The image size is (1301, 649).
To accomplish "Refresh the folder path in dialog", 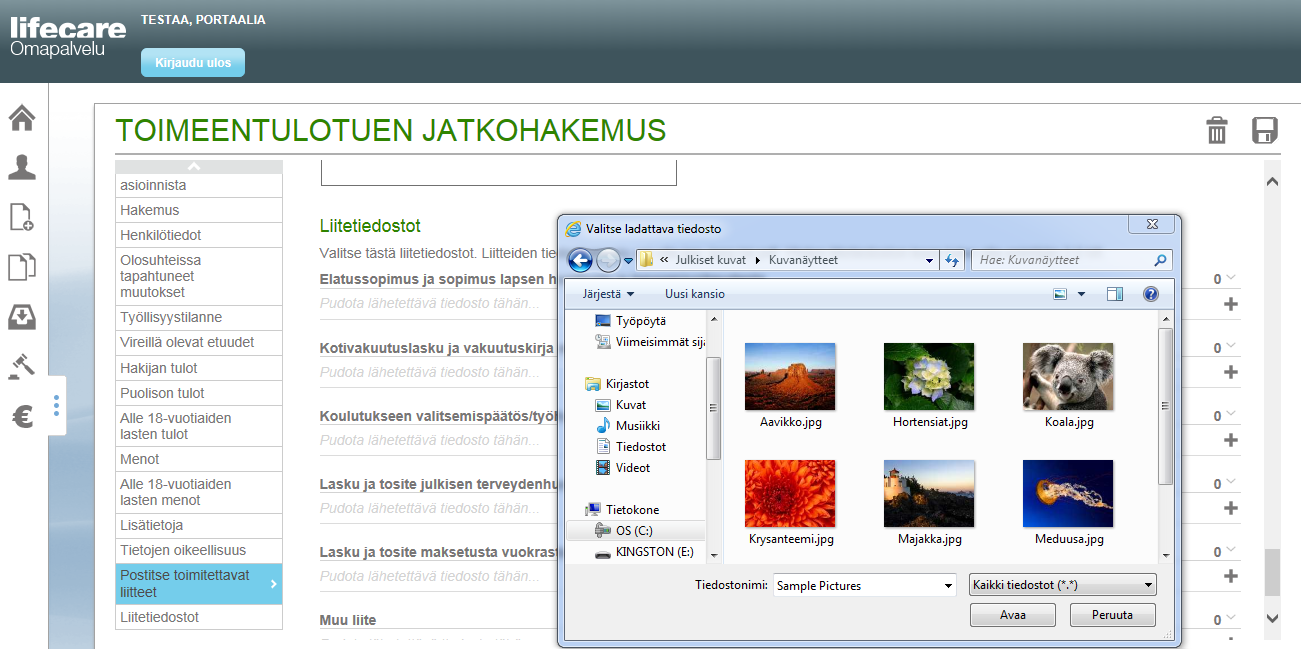I will (952, 260).
